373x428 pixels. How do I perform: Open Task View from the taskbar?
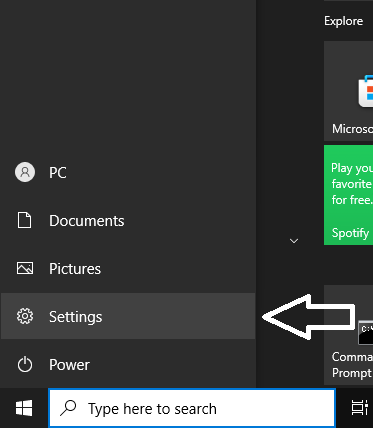click(360, 408)
